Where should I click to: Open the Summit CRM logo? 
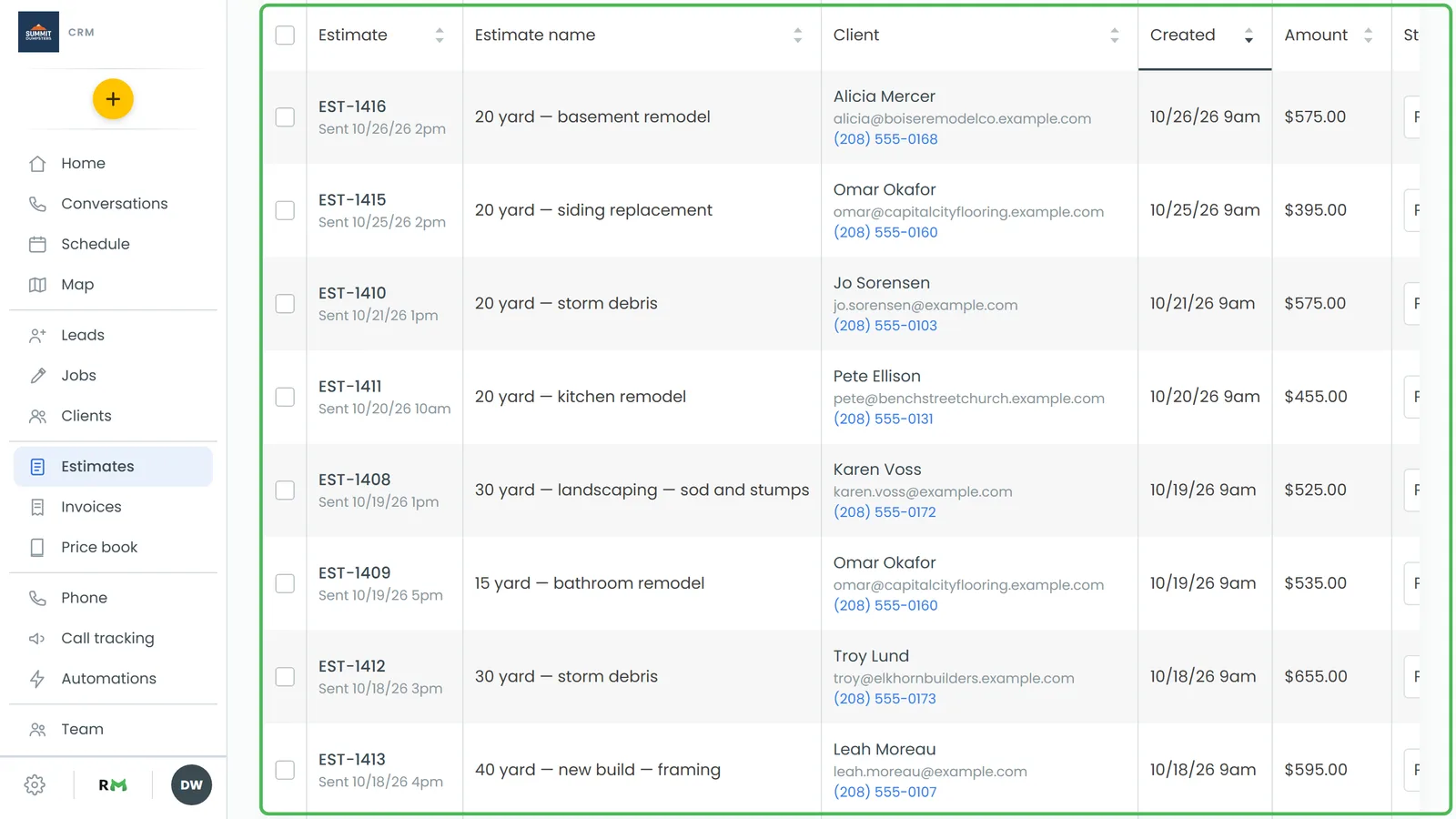click(x=38, y=32)
